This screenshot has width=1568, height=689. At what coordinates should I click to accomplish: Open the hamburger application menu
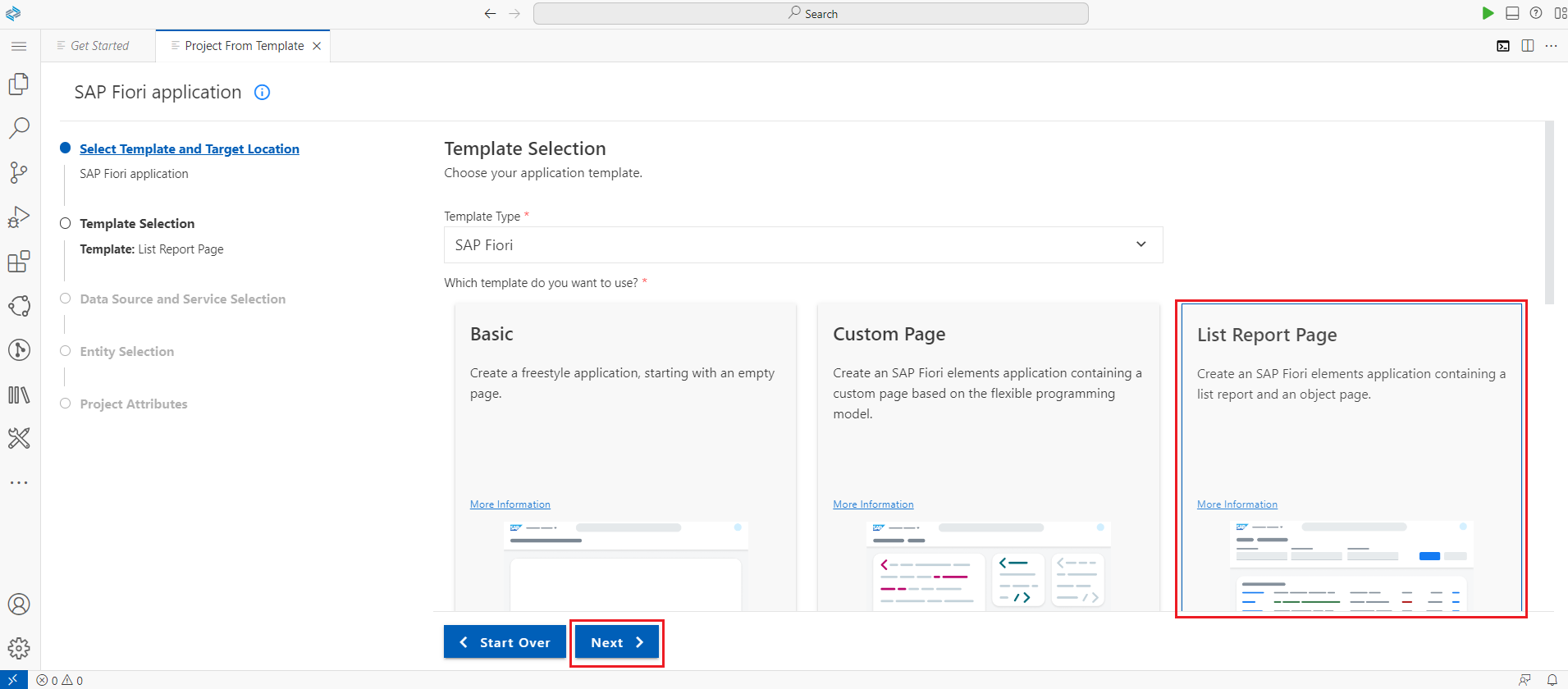coord(19,46)
